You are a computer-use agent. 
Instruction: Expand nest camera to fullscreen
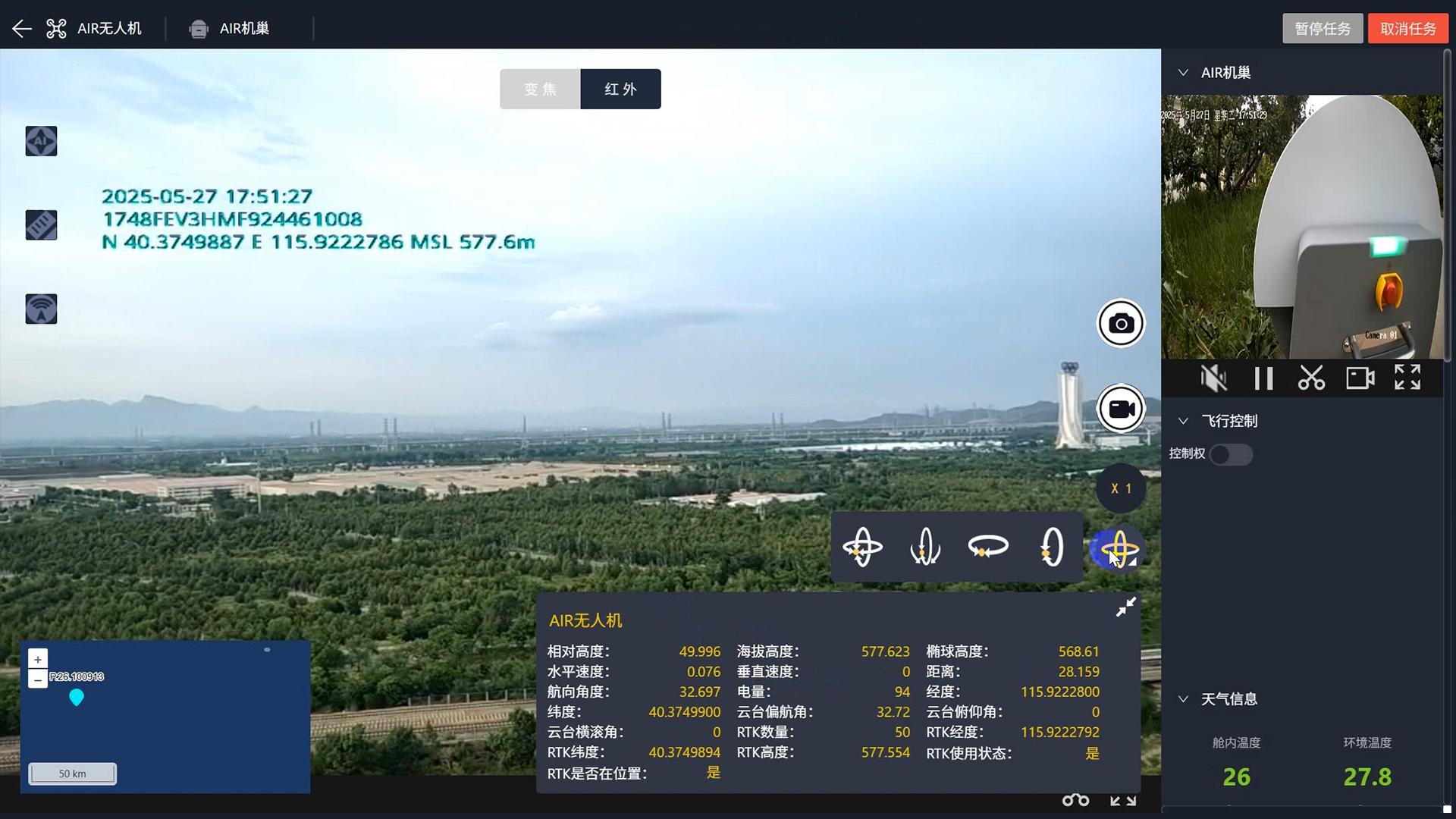[x=1407, y=377]
